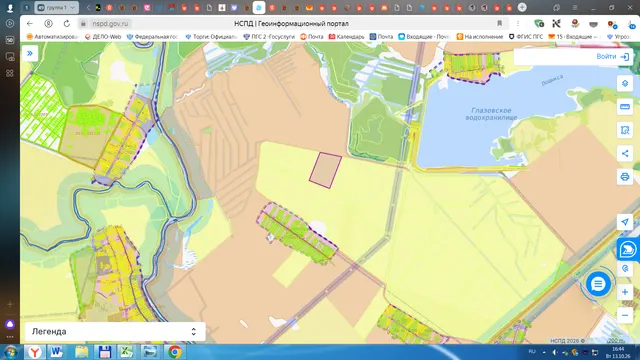Locate my position on the map
Viewport: 640px width, 360px height.
point(625,222)
